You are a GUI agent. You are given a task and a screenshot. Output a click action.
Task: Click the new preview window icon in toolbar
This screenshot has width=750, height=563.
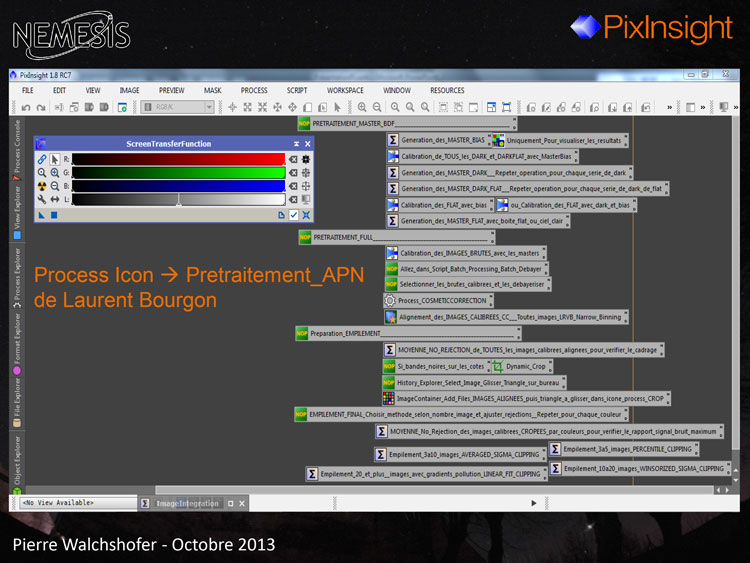(x=122, y=108)
